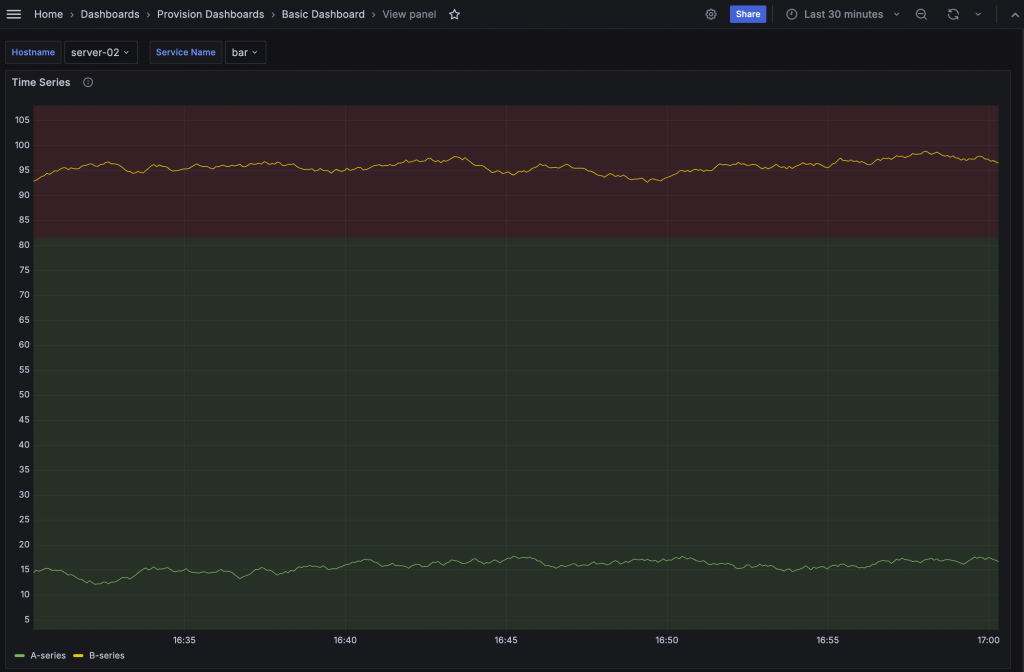Click the clock icon in time picker
Viewport: 1024px width, 672px height.
[792, 14]
